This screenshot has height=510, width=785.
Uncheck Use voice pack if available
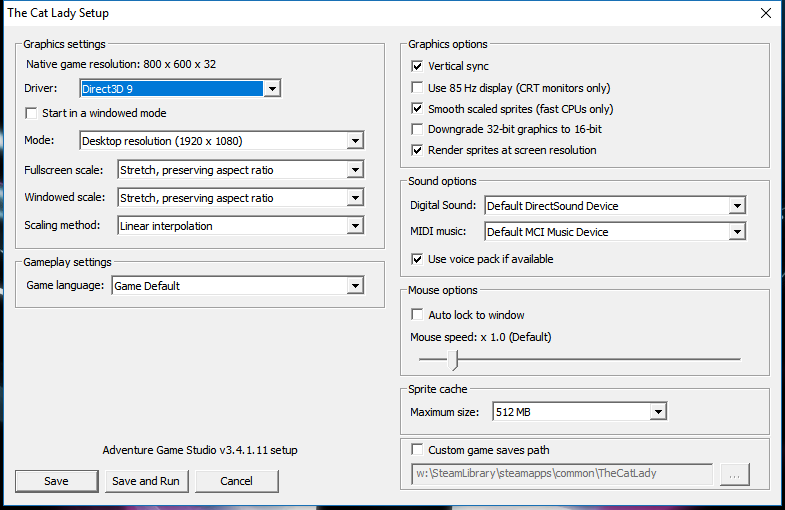417,259
